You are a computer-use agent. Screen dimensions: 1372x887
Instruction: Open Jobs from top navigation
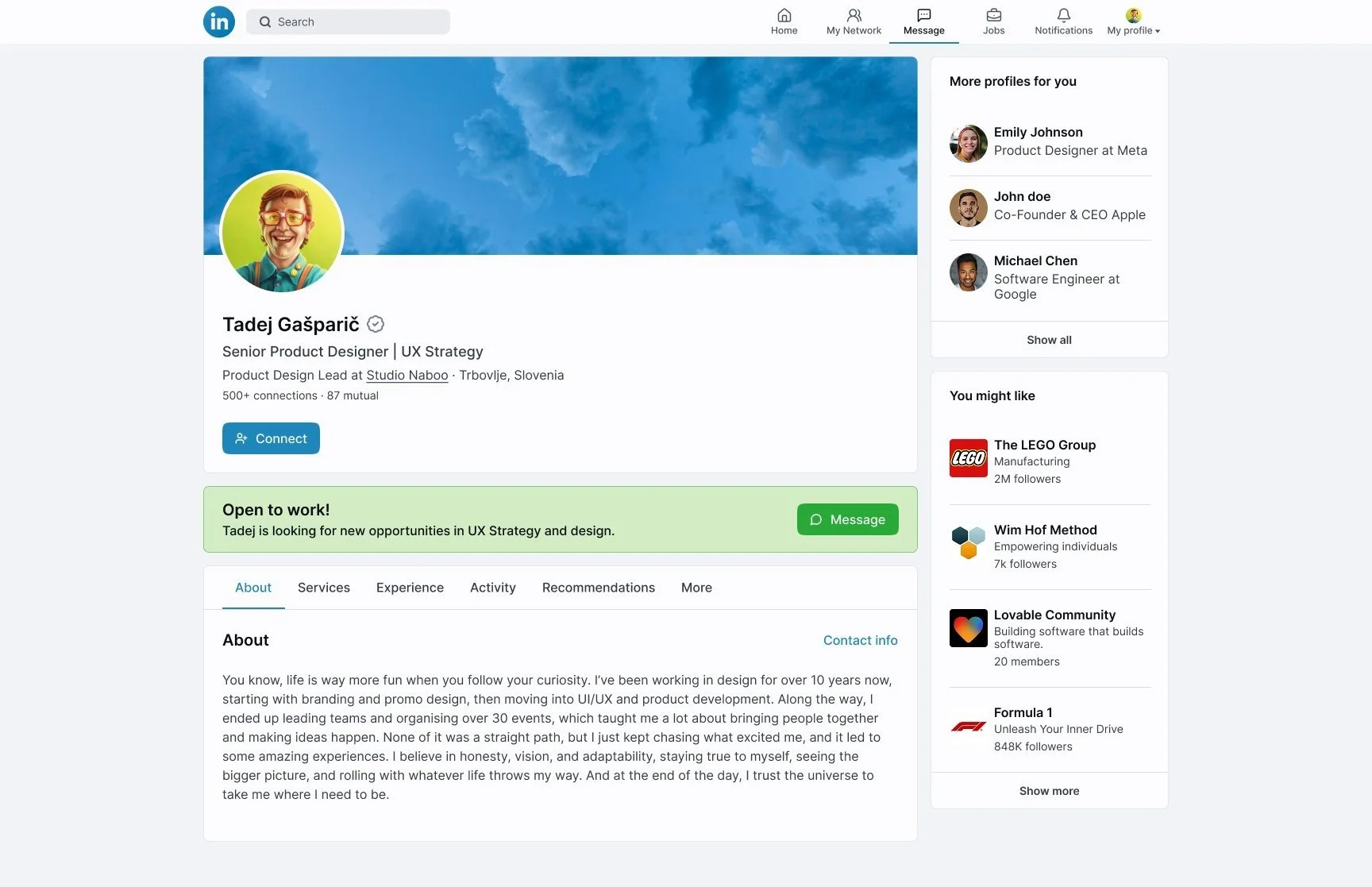click(993, 22)
